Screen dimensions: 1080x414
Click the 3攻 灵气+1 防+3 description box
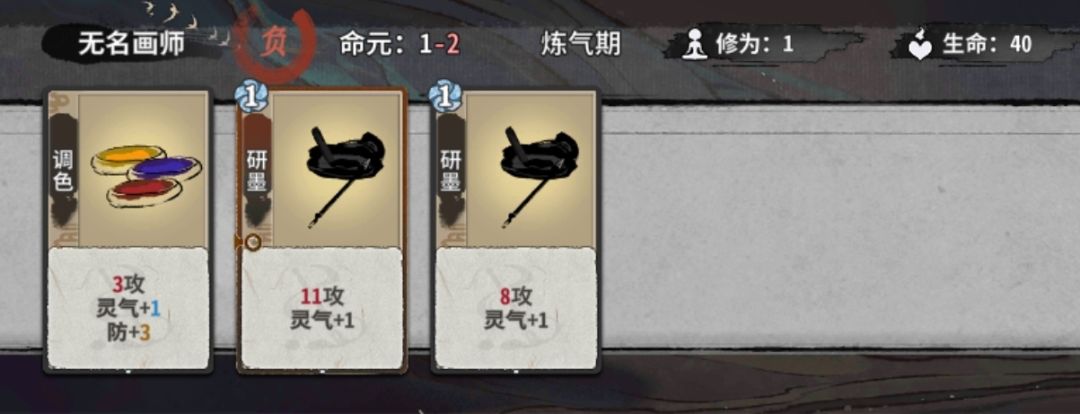(x=128, y=308)
